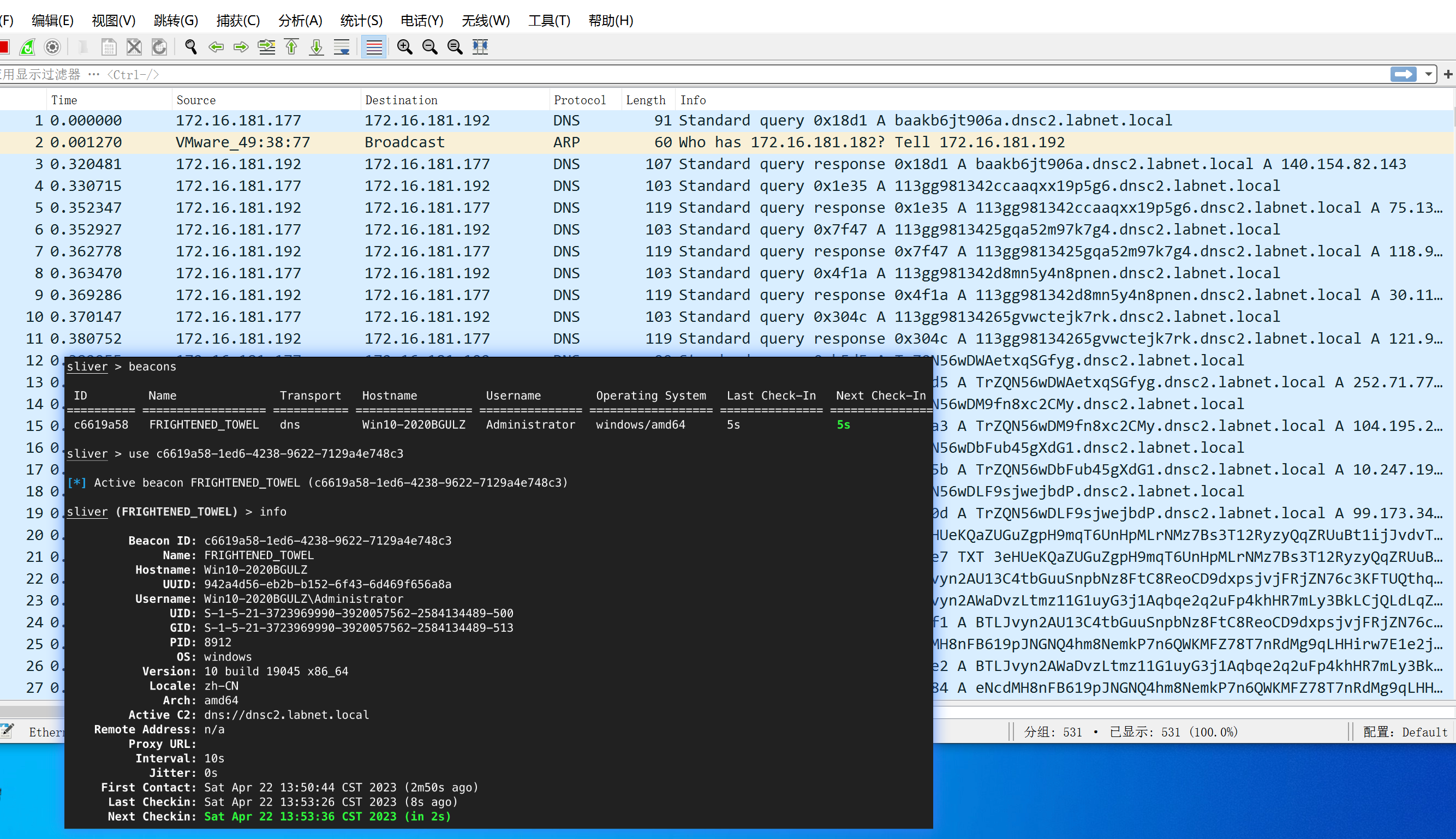Viewport: 1456px width, 839px height.
Task: Sort by Protocol column header
Action: 579,100
